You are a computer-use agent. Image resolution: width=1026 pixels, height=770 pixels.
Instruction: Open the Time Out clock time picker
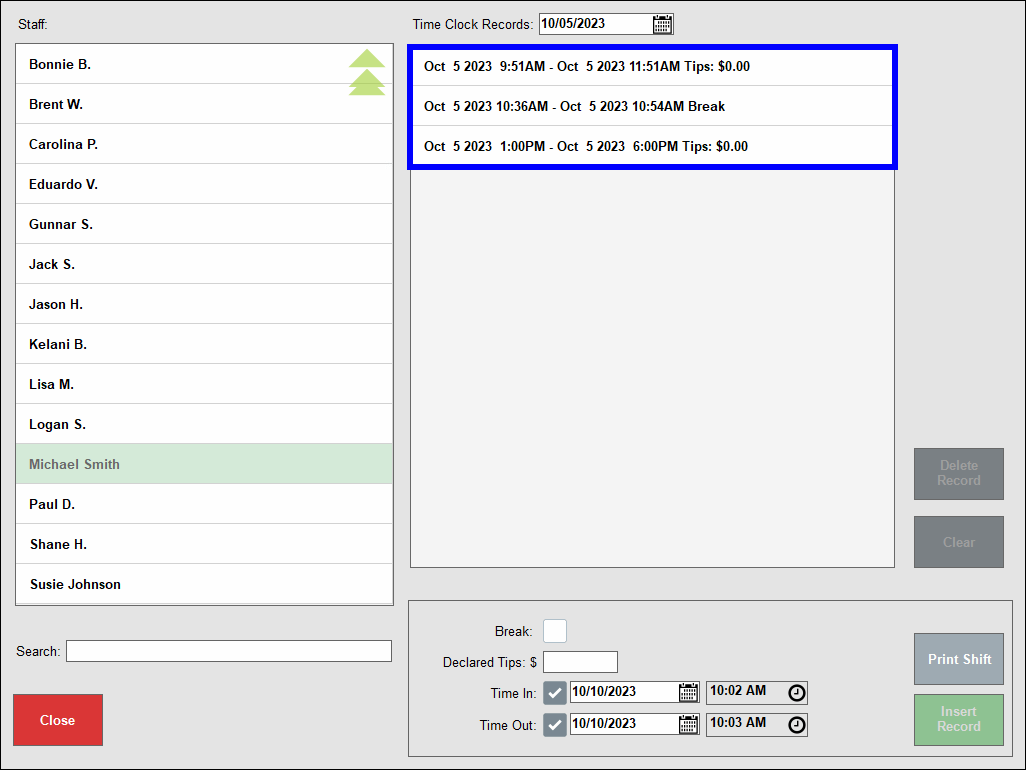click(x=796, y=724)
